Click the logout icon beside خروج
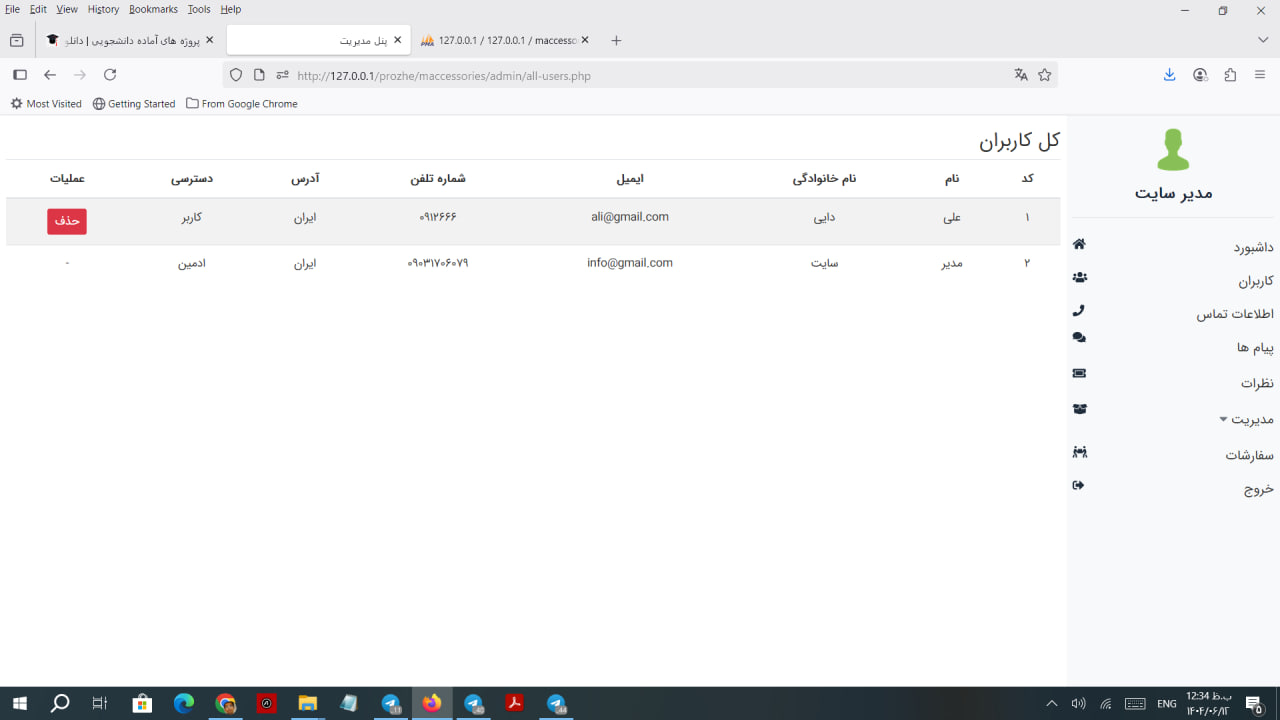 point(1078,485)
